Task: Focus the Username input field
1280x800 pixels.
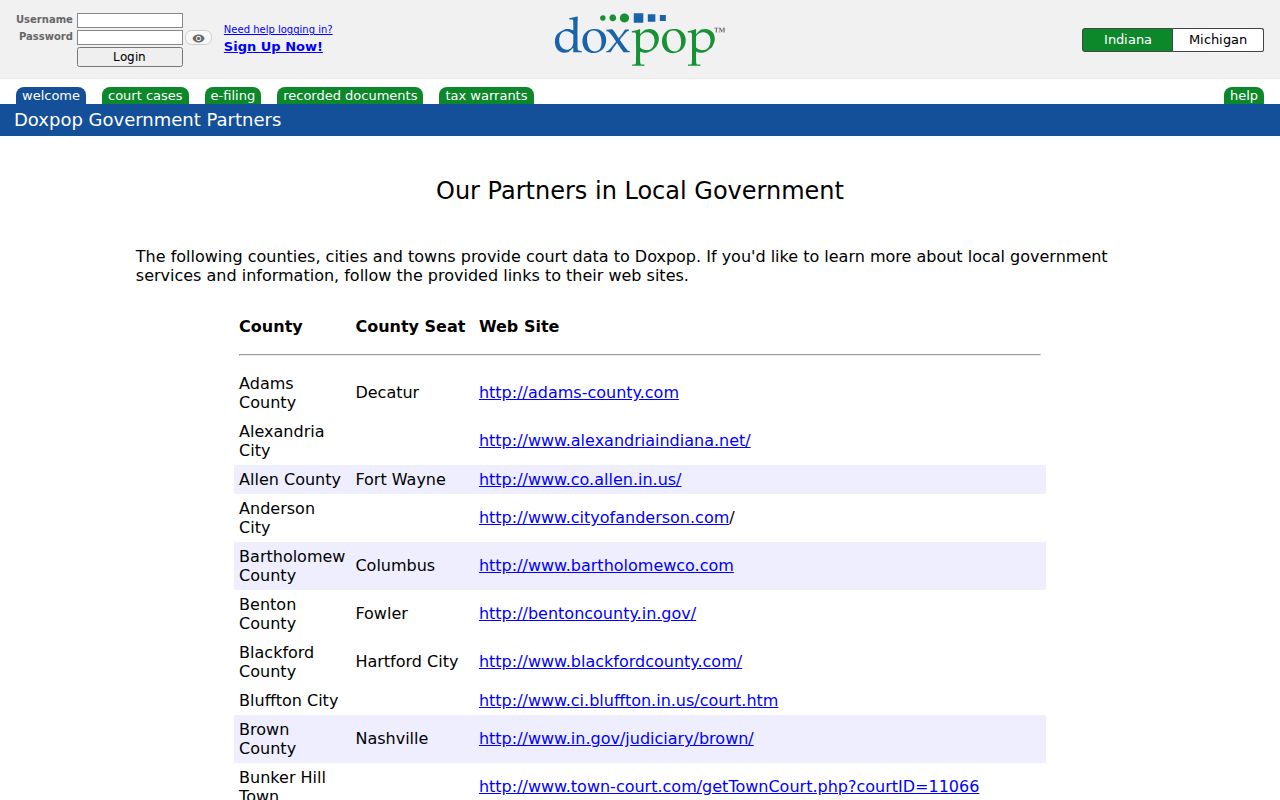Action: (x=130, y=20)
